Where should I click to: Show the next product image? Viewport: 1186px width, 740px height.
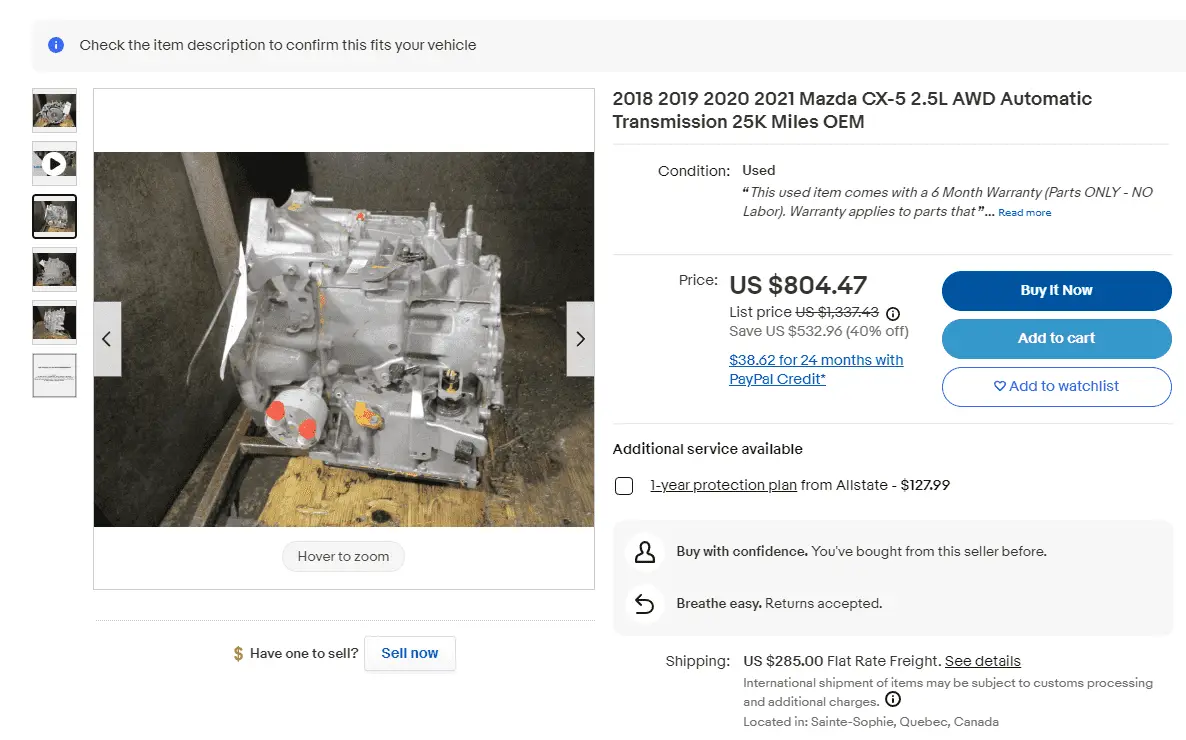pos(580,339)
